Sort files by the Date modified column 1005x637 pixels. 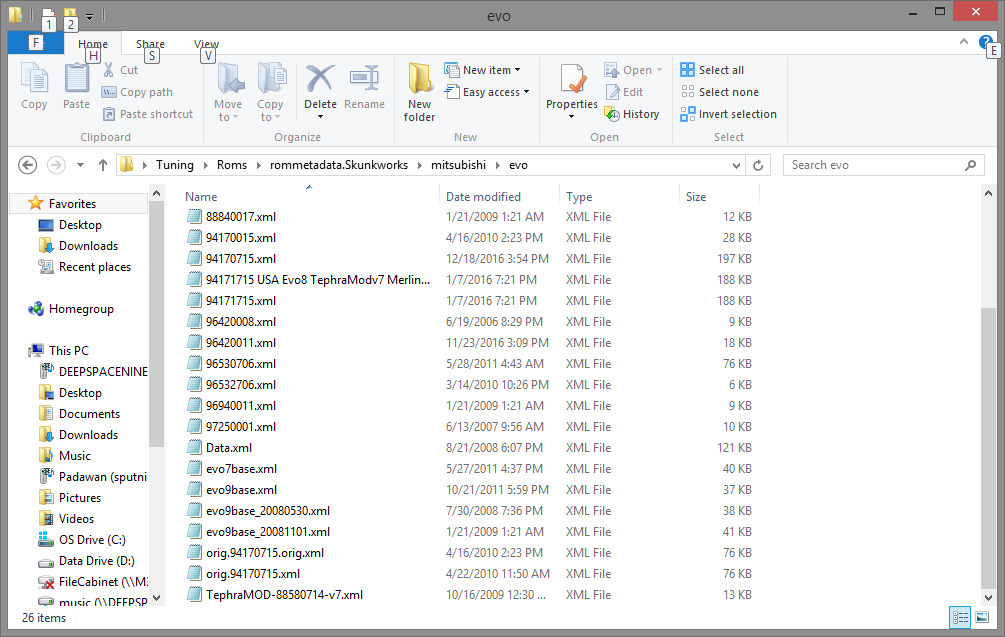point(484,197)
